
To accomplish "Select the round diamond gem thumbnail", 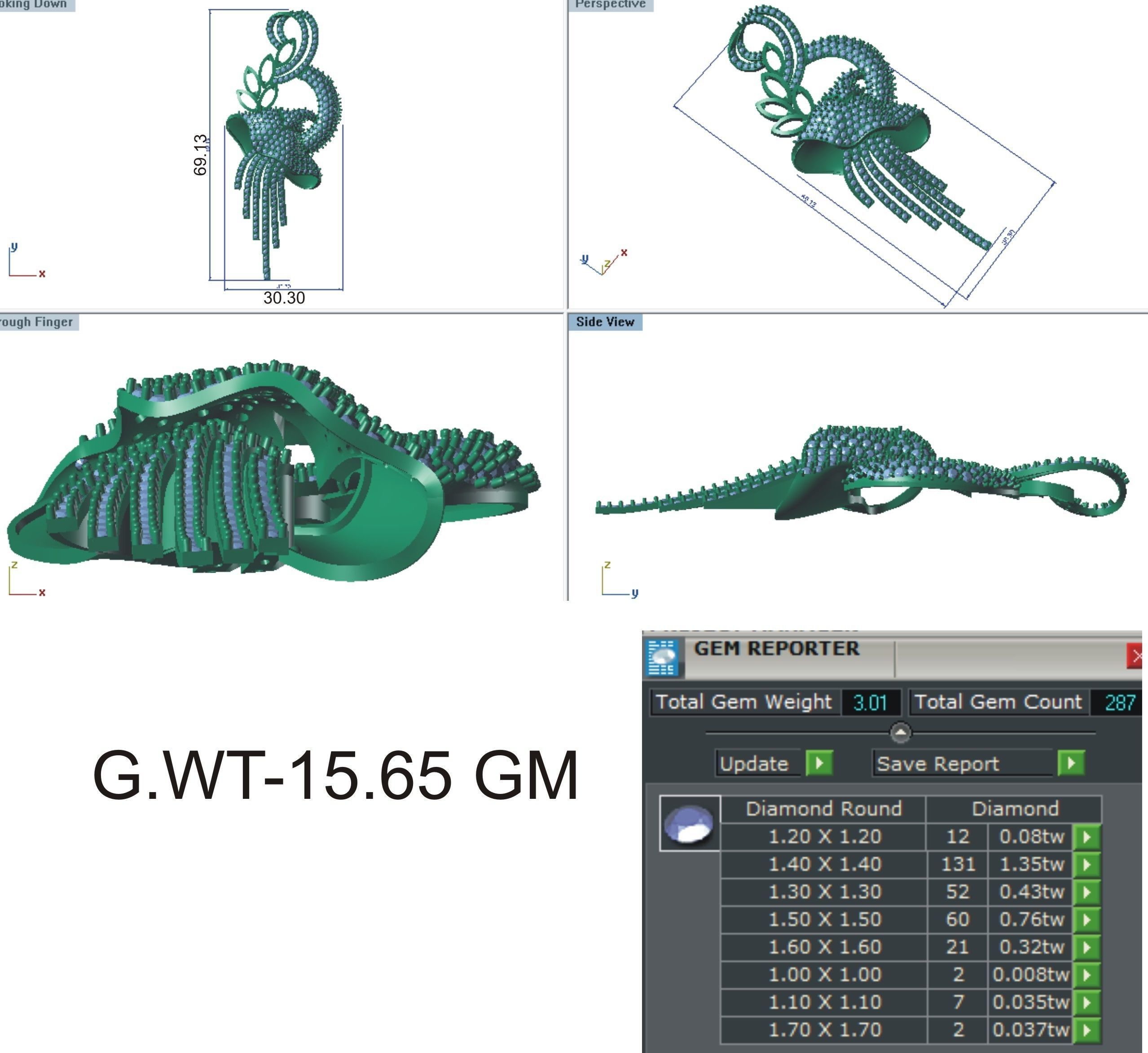I will point(690,823).
